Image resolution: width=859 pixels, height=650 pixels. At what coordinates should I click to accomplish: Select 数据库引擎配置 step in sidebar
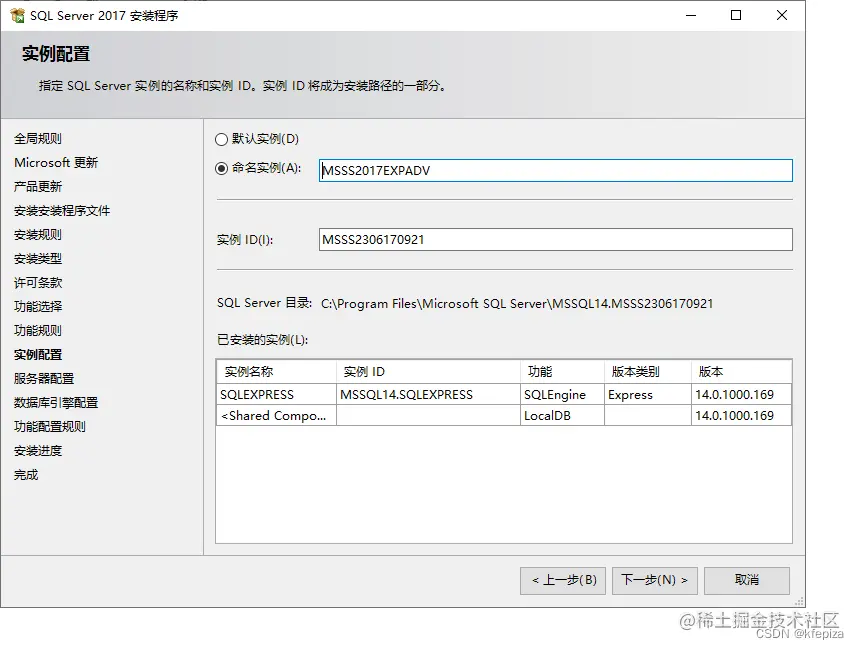(x=56, y=403)
